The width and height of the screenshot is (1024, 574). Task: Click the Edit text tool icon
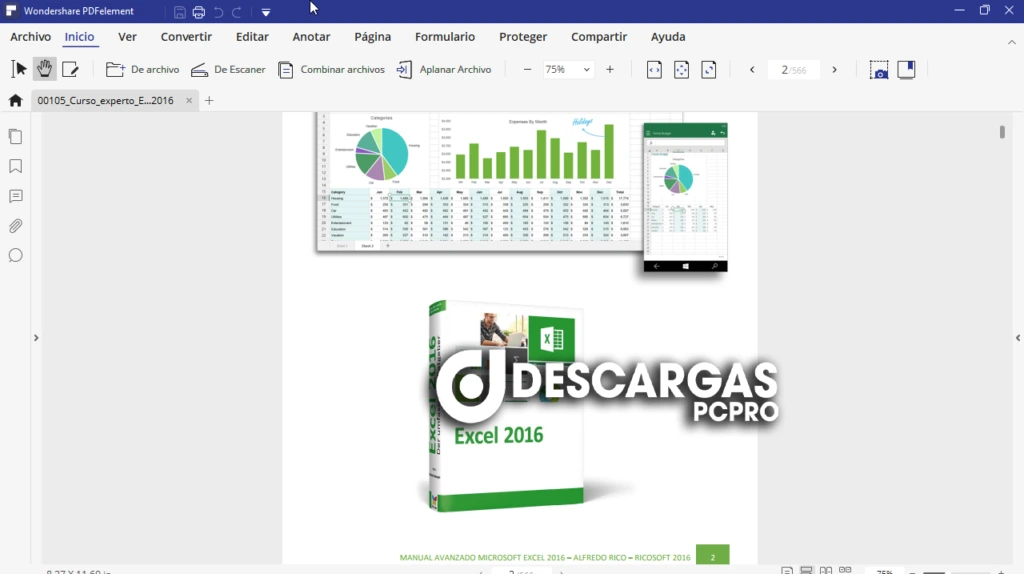pyautogui.click(x=70, y=69)
